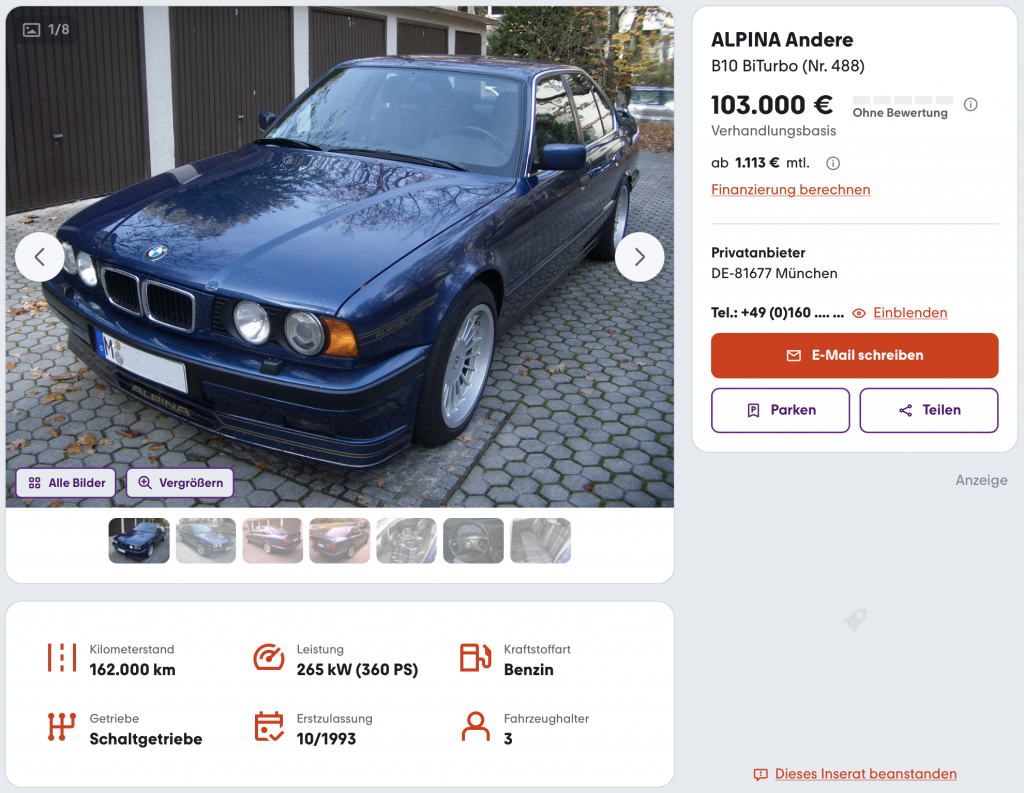Write an email via E-Mail schreiben
Image resolution: width=1024 pixels, height=793 pixels.
click(x=854, y=355)
